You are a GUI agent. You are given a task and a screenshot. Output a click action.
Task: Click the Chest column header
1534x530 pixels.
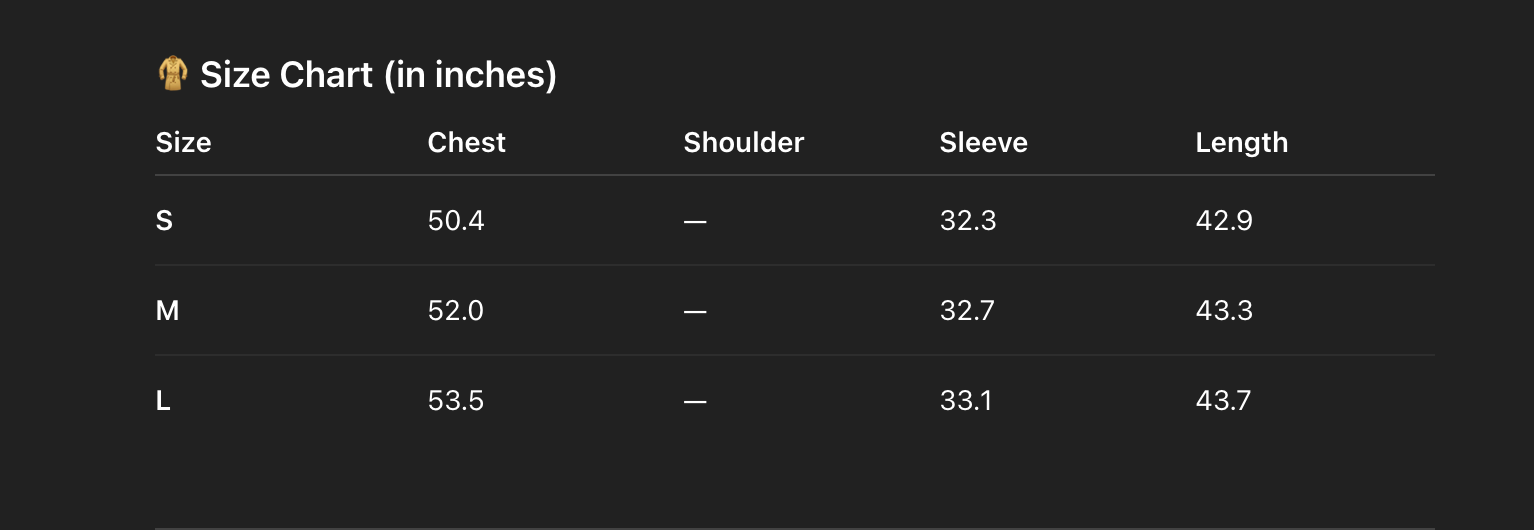click(466, 142)
